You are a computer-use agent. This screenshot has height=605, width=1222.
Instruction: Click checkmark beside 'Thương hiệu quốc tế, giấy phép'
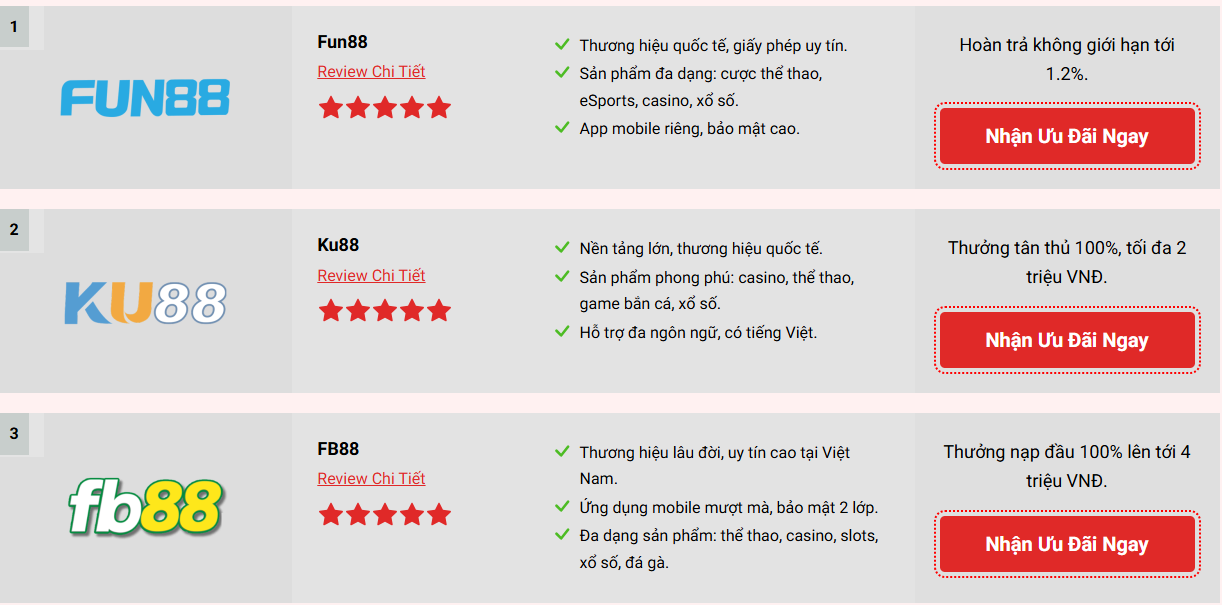(562, 45)
